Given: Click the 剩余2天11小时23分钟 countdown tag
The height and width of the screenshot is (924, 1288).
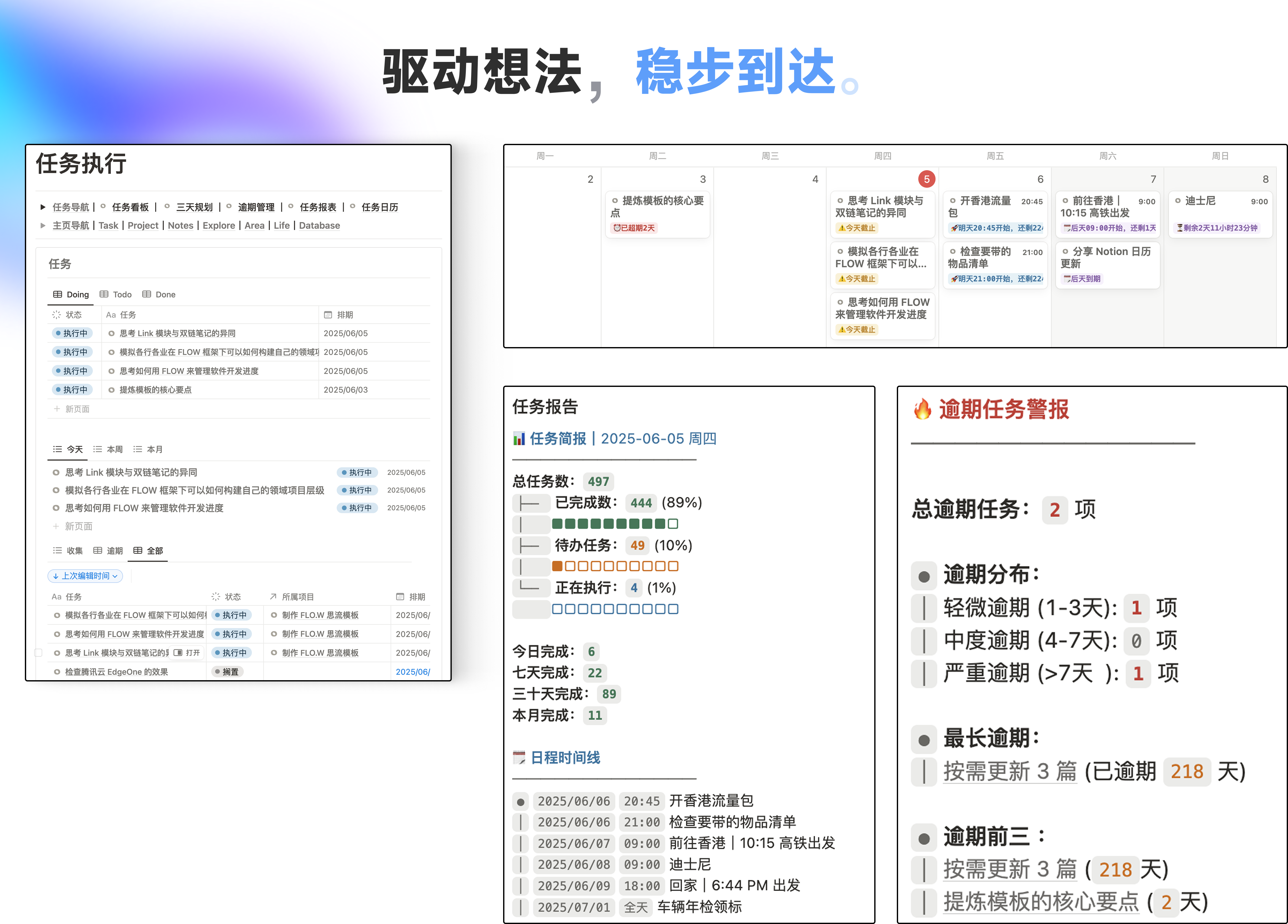Looking at the screenshot, I should [1217, 228].
